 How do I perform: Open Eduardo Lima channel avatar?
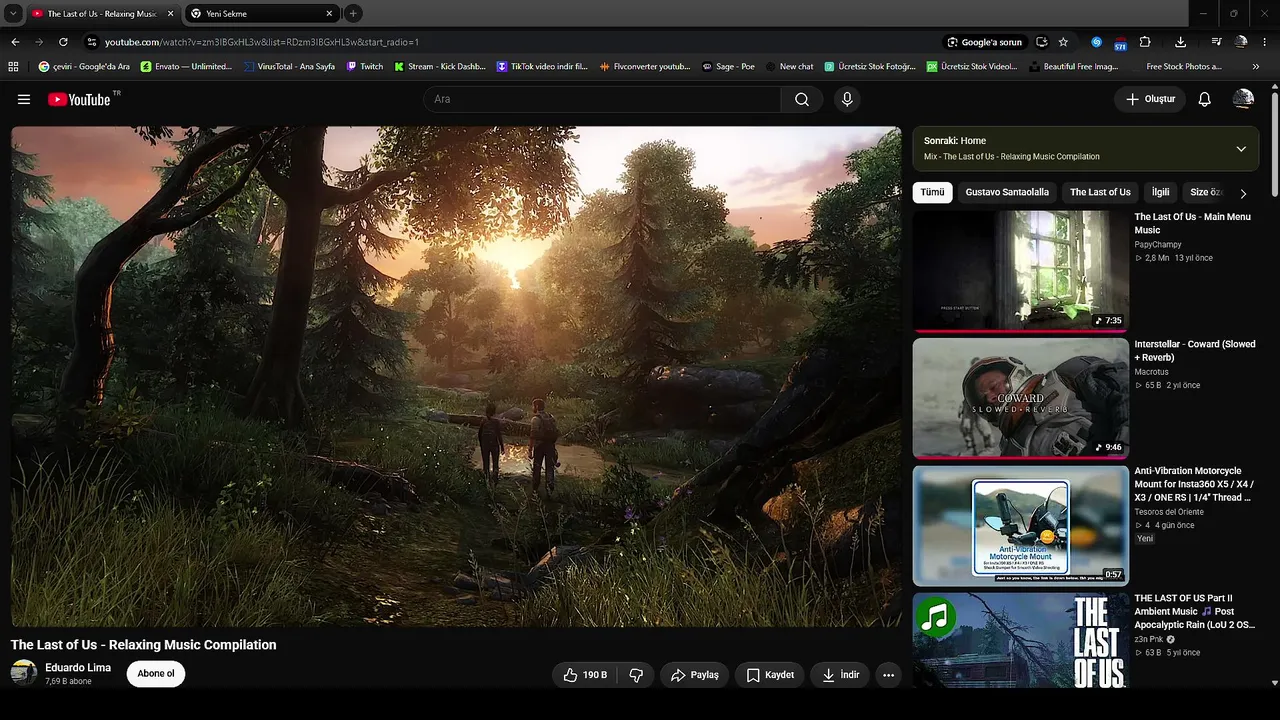(x=24, y=674)
